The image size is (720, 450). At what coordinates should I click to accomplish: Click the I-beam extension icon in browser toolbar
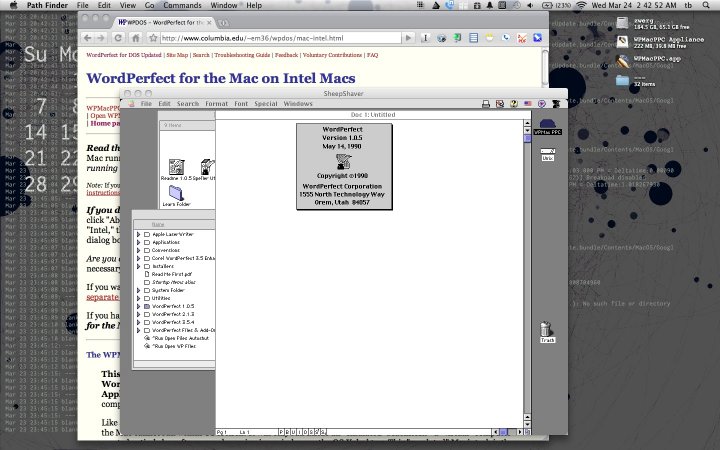[425, 38]
